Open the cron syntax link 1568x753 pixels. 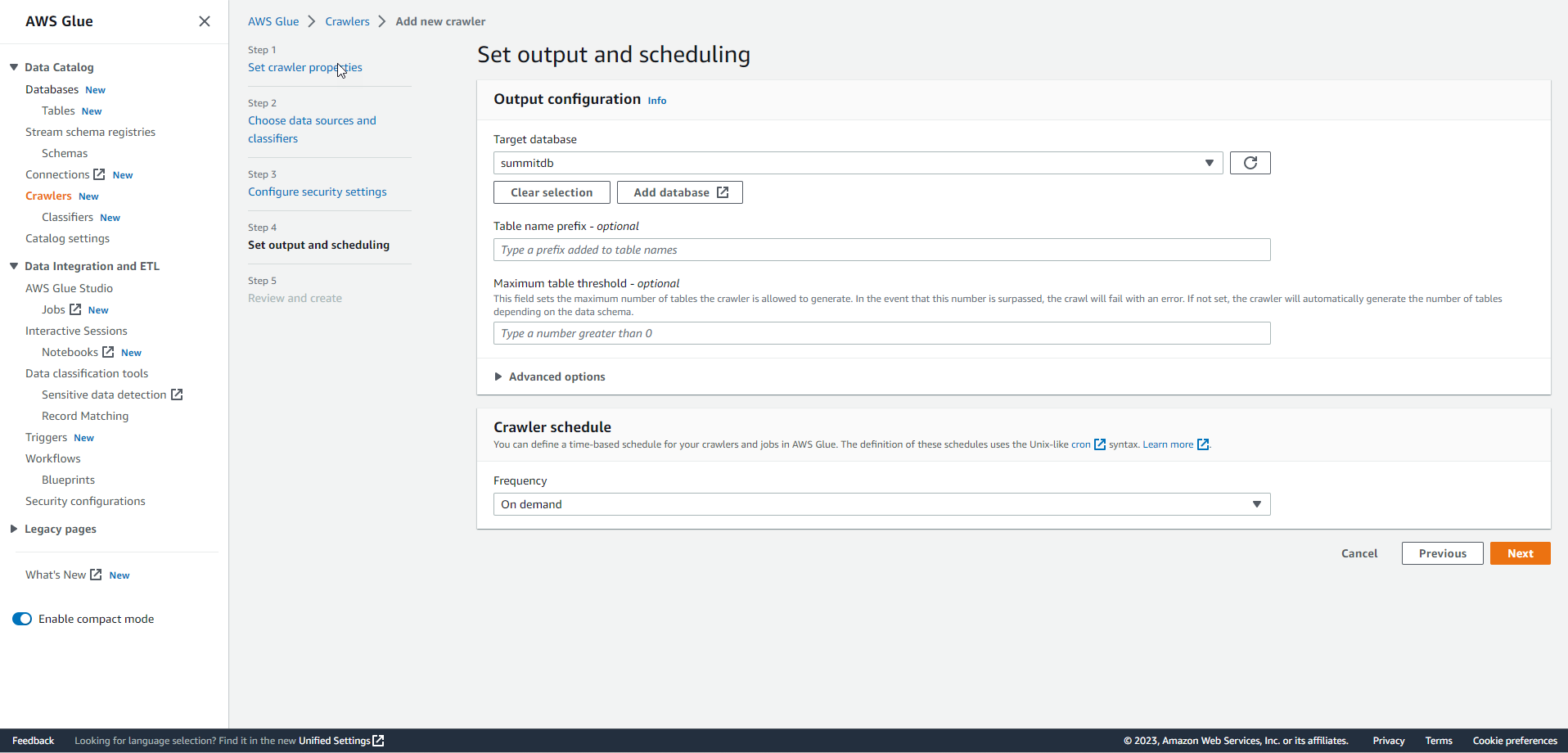(1081, 444)
